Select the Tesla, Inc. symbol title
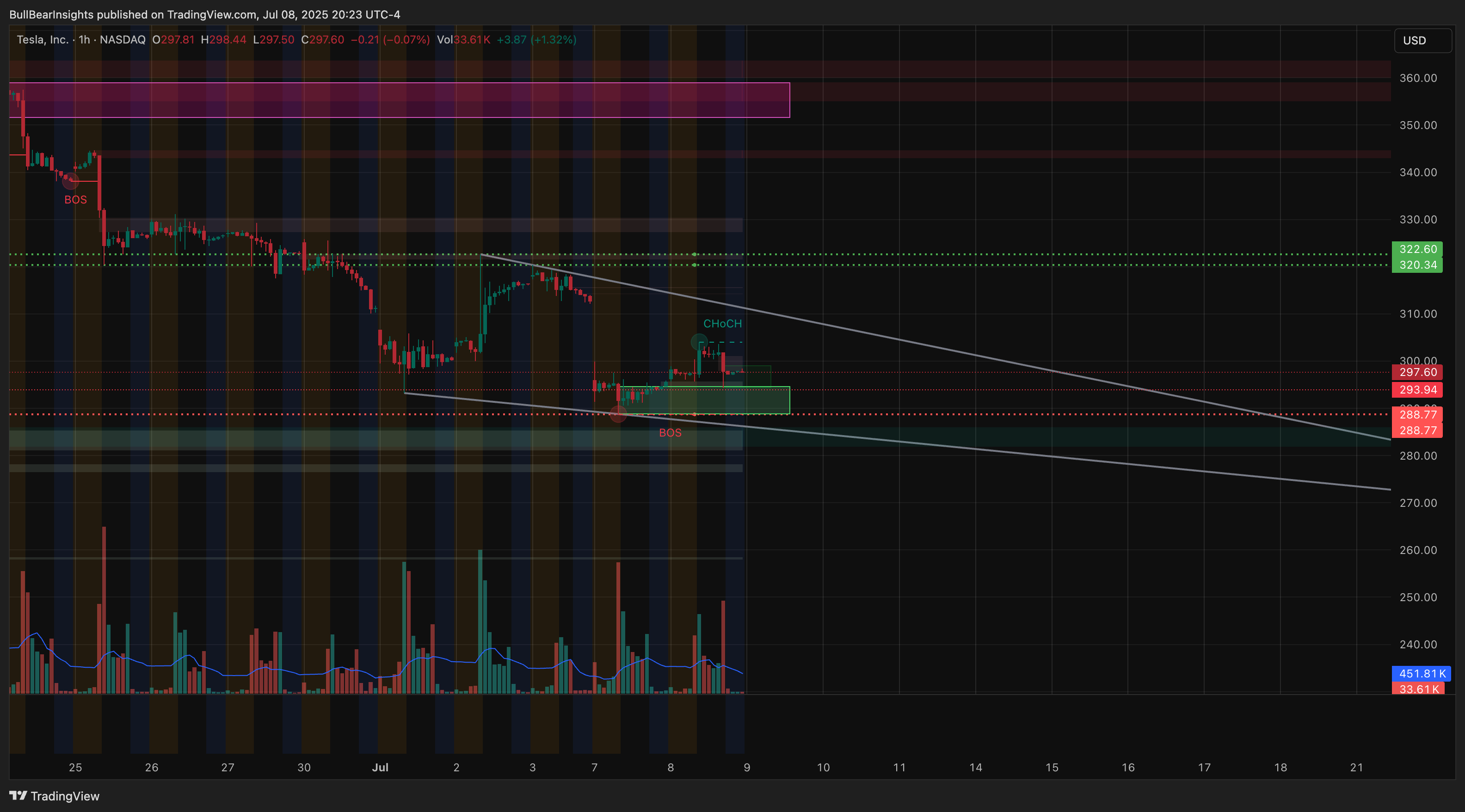This screenshot has width=1465, height=812. [x=43, y=40]
